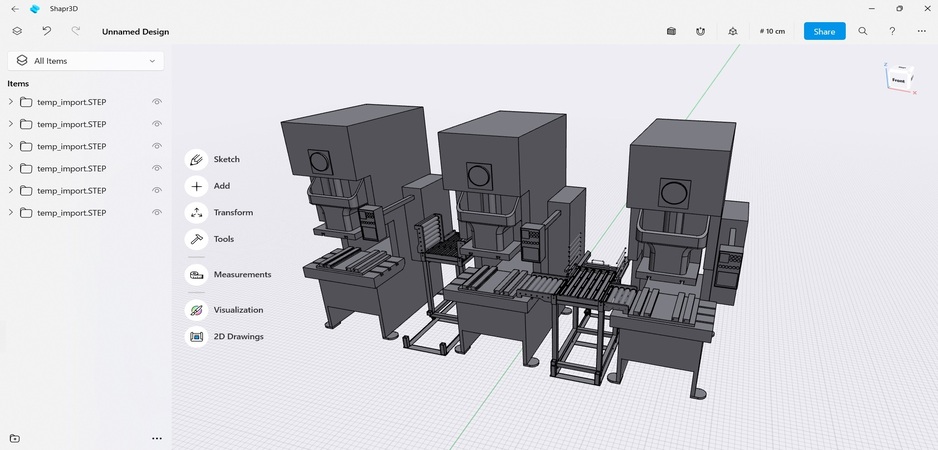
Task: Toggle the snapping magnet icon
Action: tap(701, 31)
